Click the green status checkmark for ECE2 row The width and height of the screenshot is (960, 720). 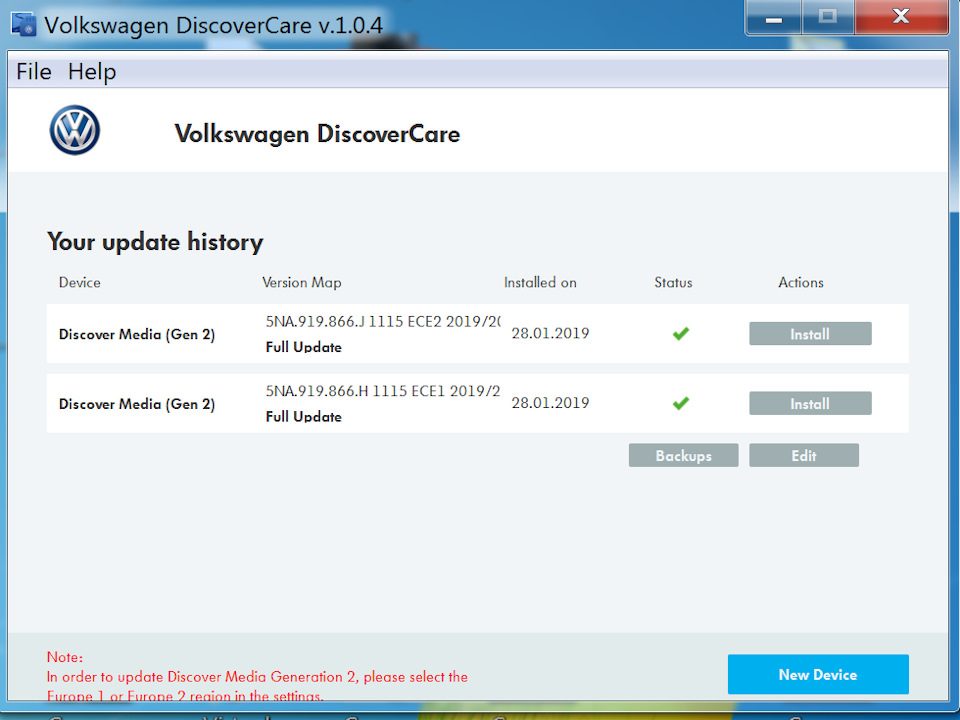(681, 334)
